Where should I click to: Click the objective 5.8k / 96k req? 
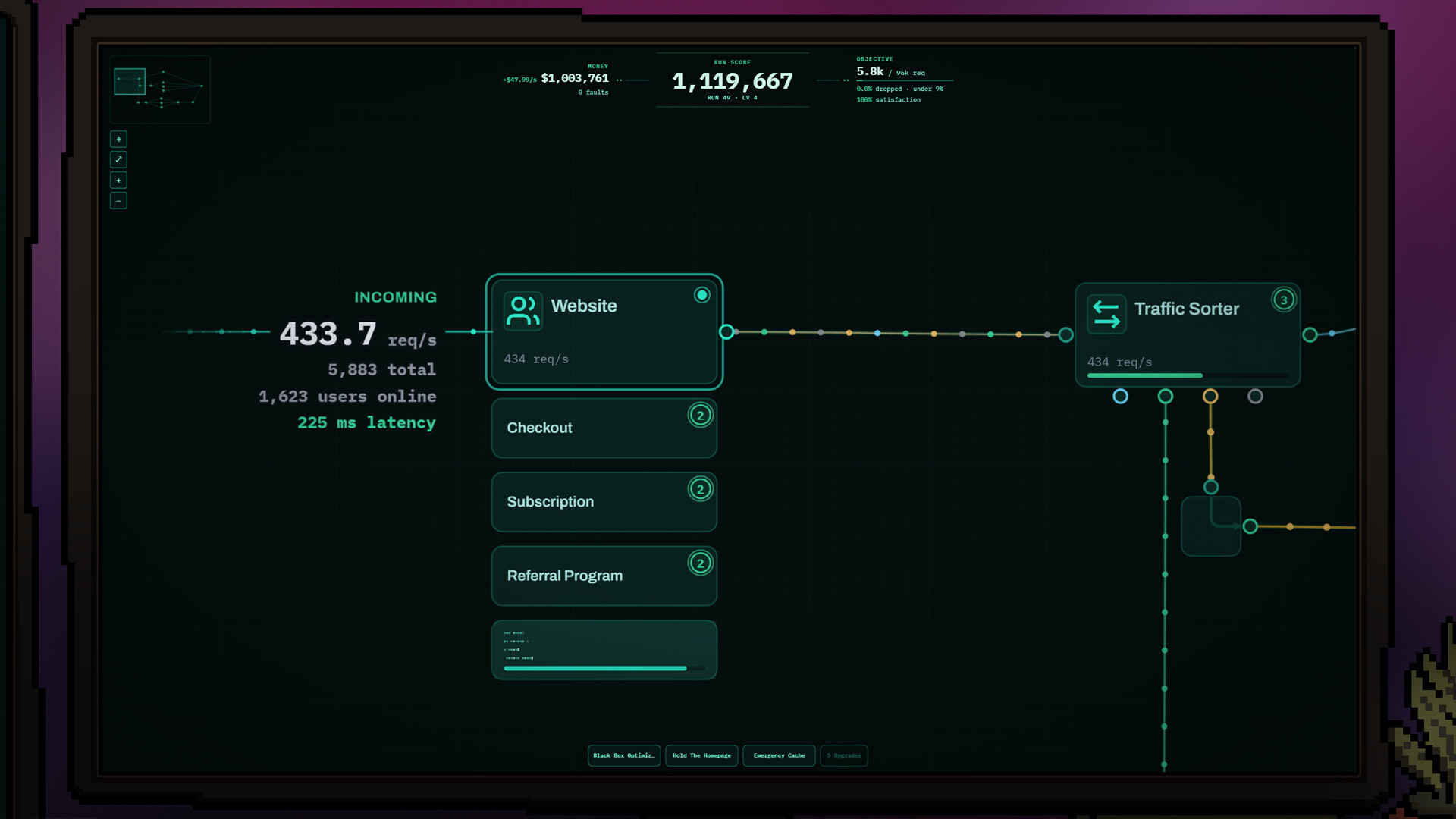point(890,71)
